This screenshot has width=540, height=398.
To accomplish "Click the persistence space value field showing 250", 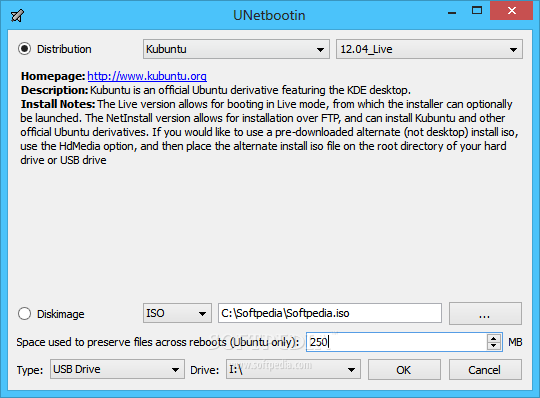I will [x=397, y=342].
